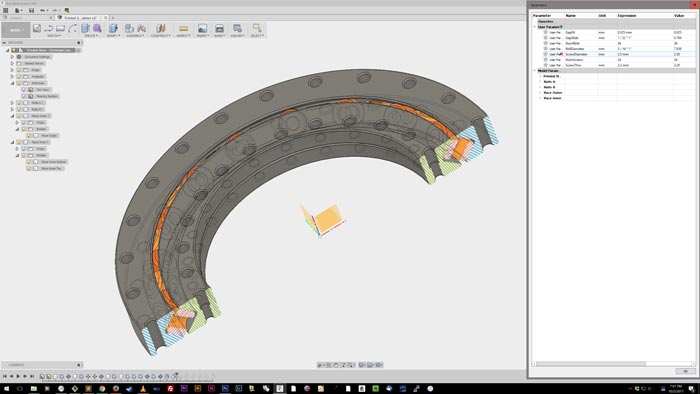Open the Create Sketch tool in toolbar

(37, 29)
